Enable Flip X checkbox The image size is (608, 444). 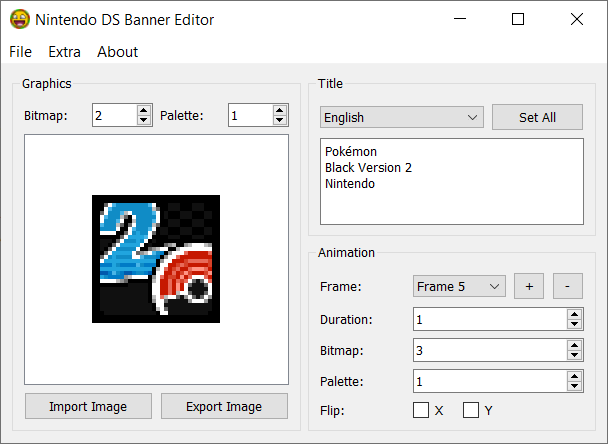coord(421,410)
